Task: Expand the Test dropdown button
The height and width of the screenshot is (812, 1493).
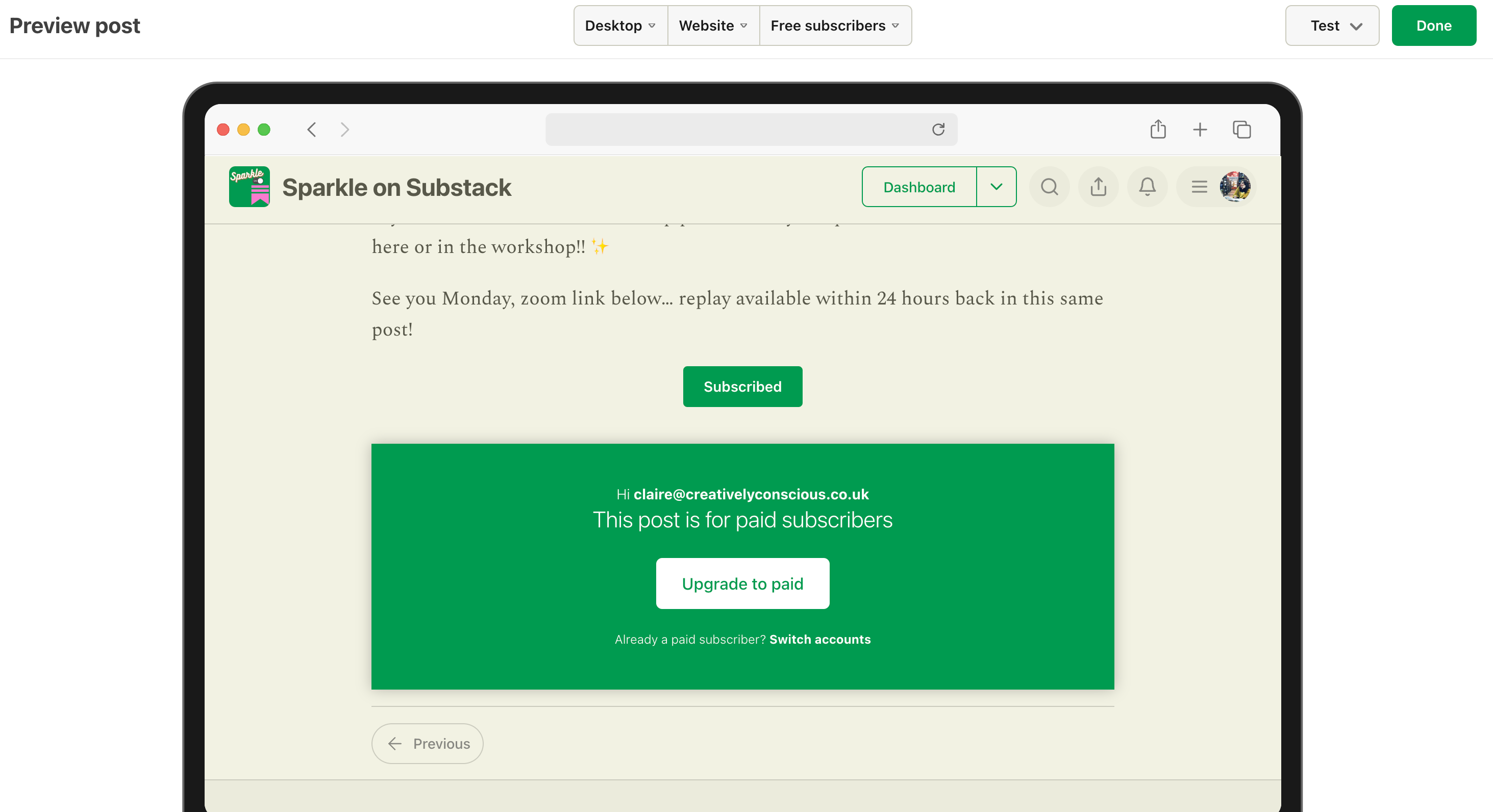Action: [1332, 26]
